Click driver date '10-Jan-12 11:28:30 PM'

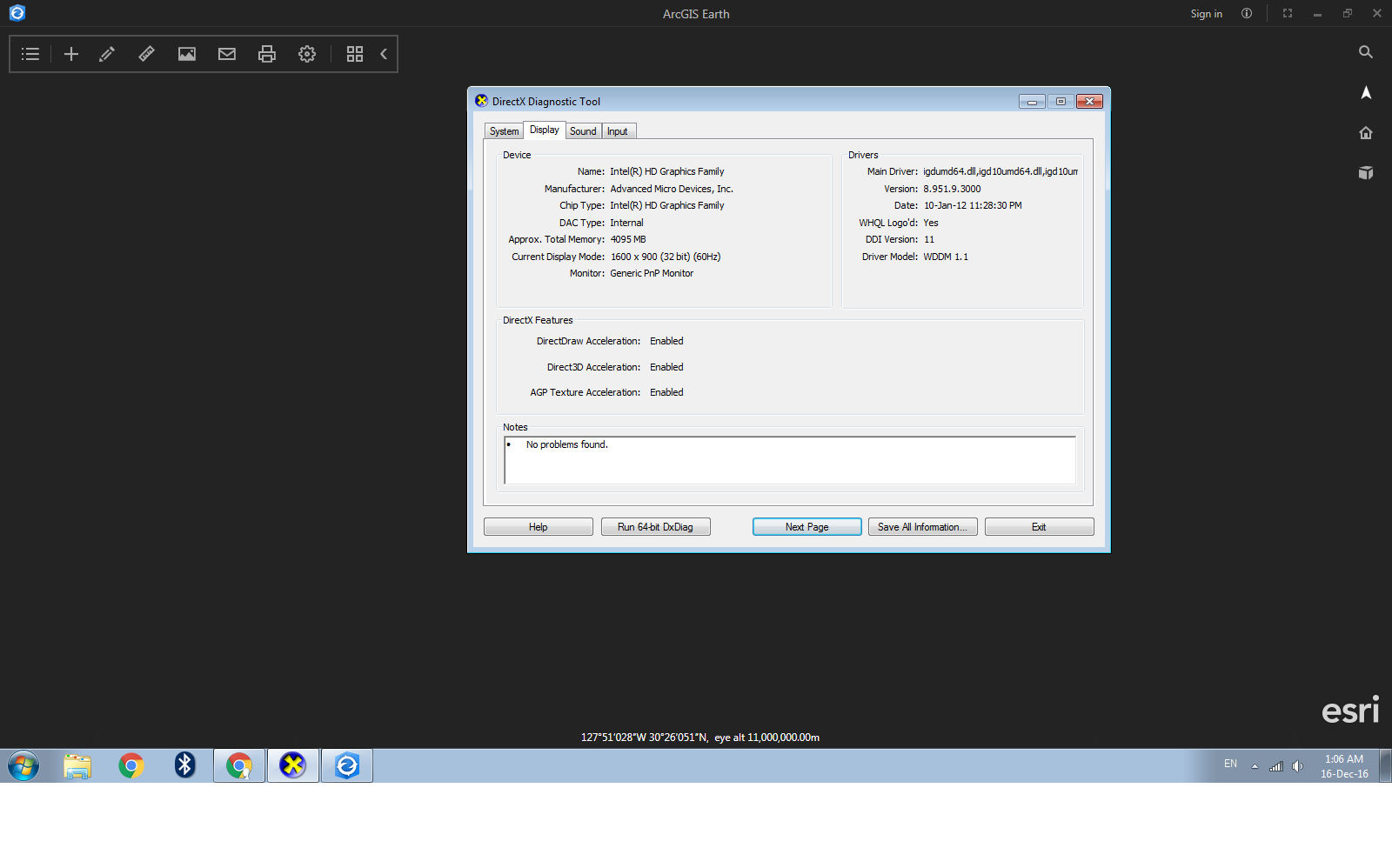tap(973, 205)
